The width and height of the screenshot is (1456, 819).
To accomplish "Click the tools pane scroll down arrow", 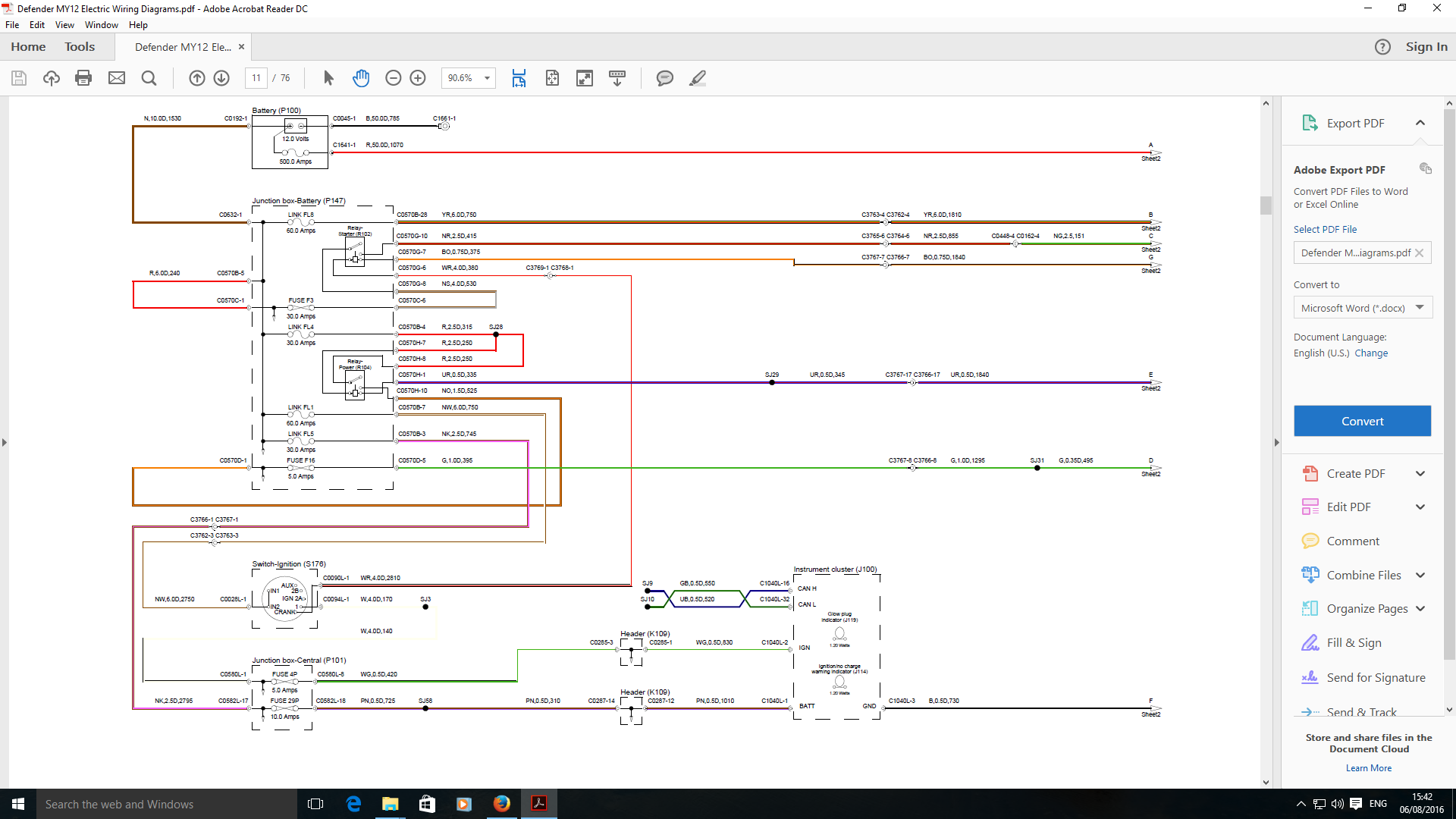I will (x=1449, y=711).
